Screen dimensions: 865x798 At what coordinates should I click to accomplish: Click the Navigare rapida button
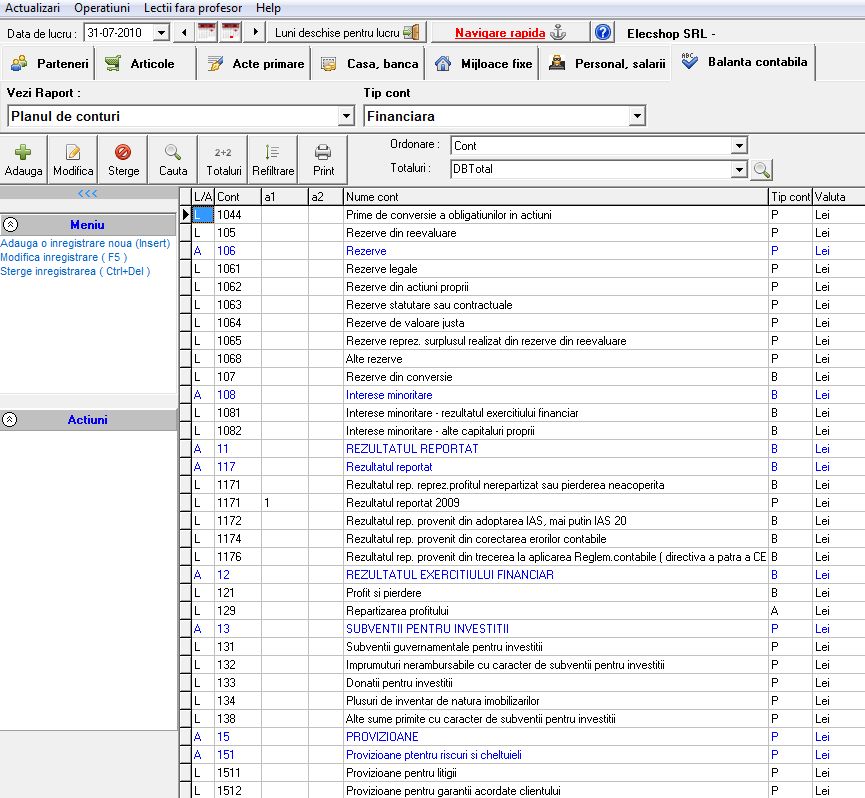[510, 33]
